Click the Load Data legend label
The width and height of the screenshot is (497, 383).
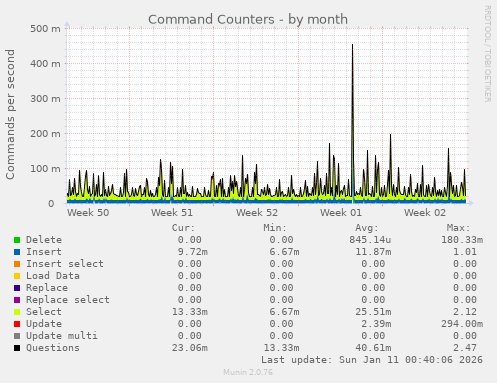(53, 276)
